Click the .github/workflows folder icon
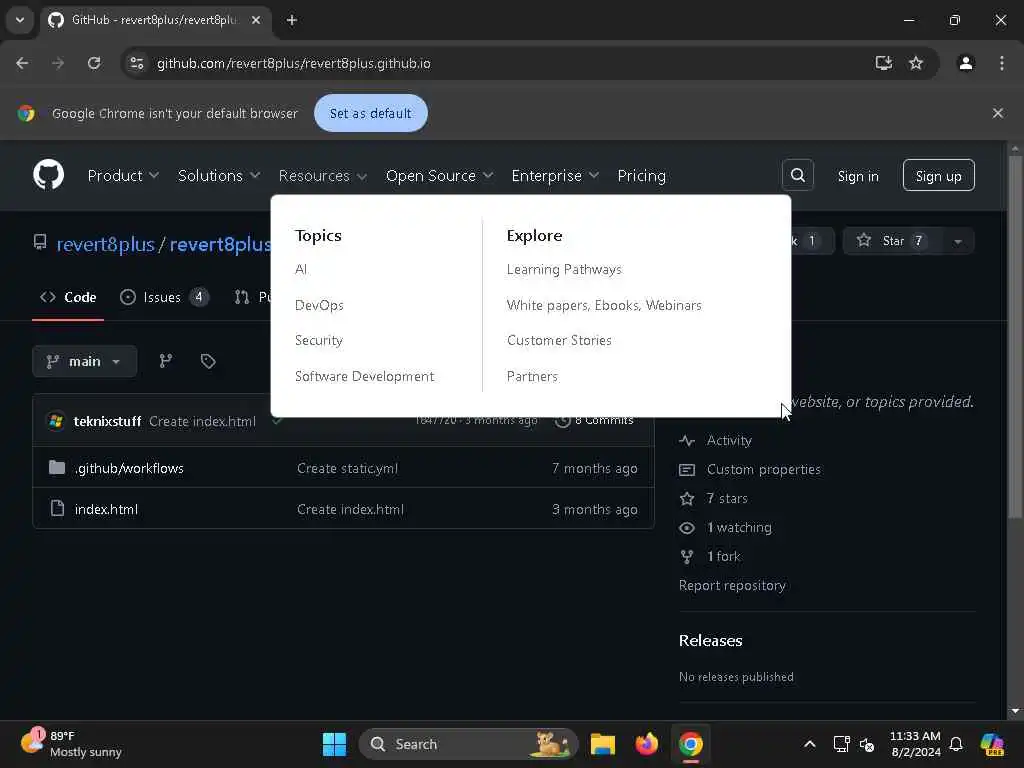The height and width of the screenshot is (768, 1024). click(x=57, y=468)
